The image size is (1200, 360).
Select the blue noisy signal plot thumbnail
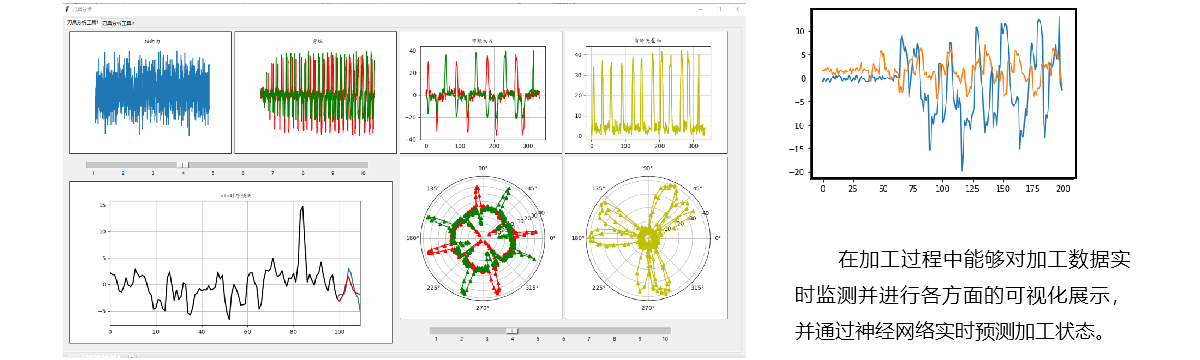(x=151, y=92)
